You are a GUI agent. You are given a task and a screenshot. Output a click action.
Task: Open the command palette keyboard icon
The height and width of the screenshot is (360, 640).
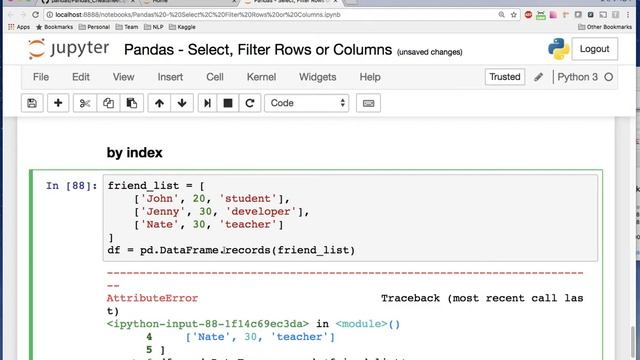point(368,103)
